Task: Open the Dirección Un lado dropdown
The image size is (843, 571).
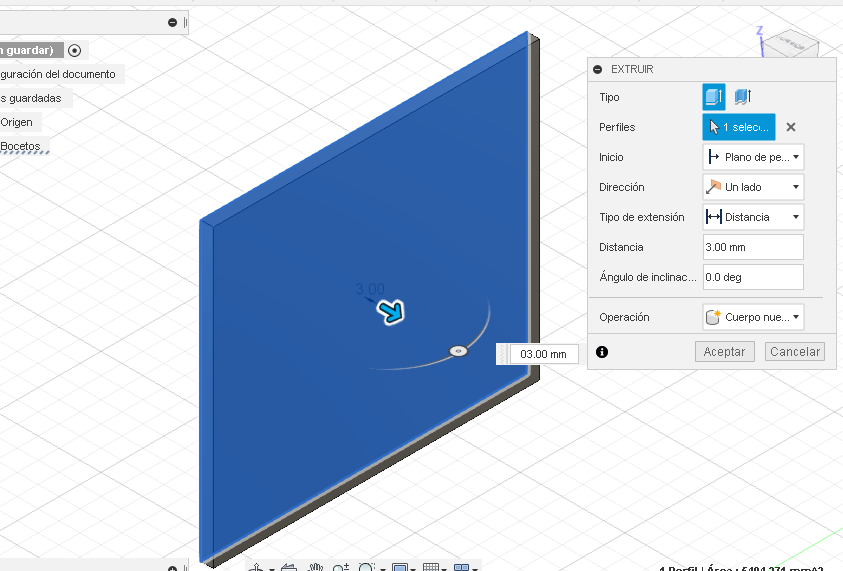Action: coord(753,187)
